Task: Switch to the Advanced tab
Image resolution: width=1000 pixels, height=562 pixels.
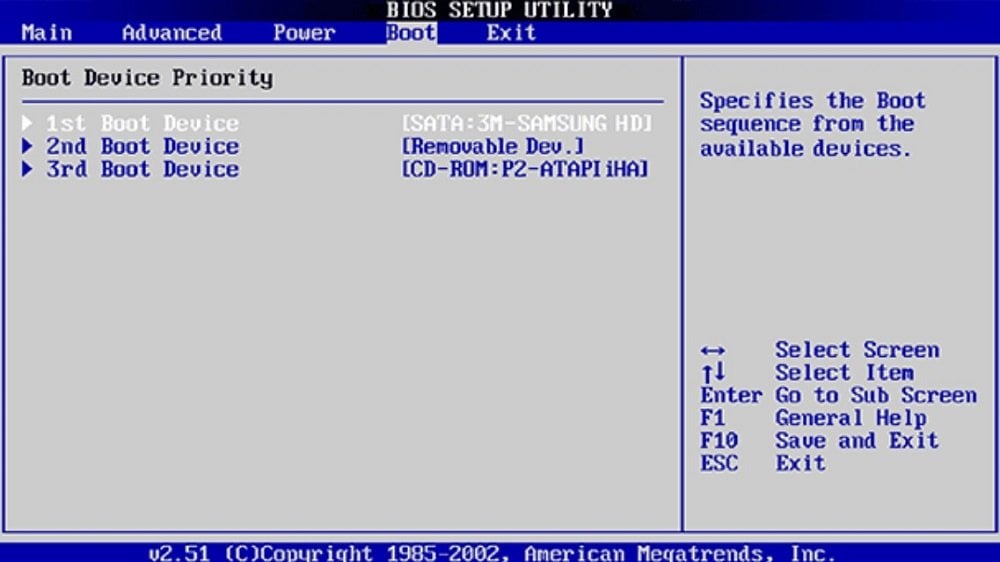Action: point(172,33)
